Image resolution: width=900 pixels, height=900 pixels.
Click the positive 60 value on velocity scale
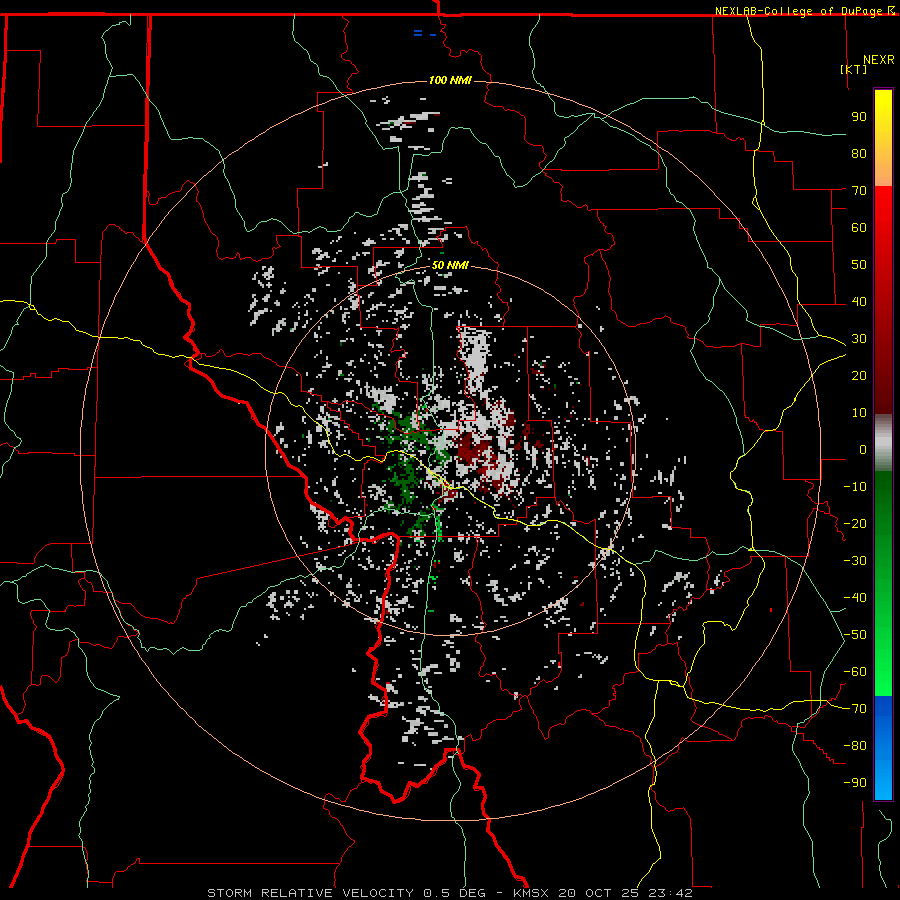click(859, 227)
